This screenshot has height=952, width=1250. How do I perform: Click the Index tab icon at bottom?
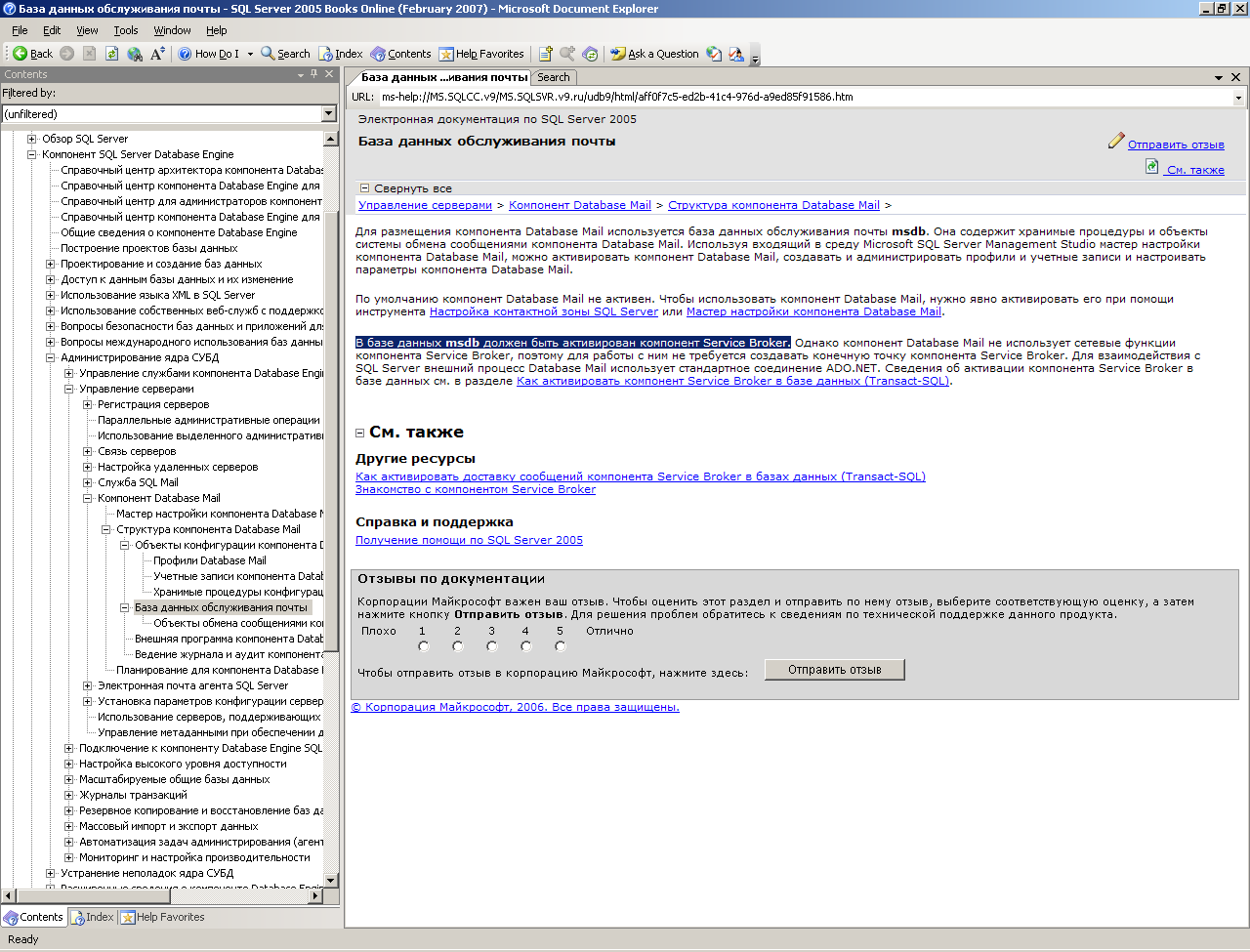[77, 917]
